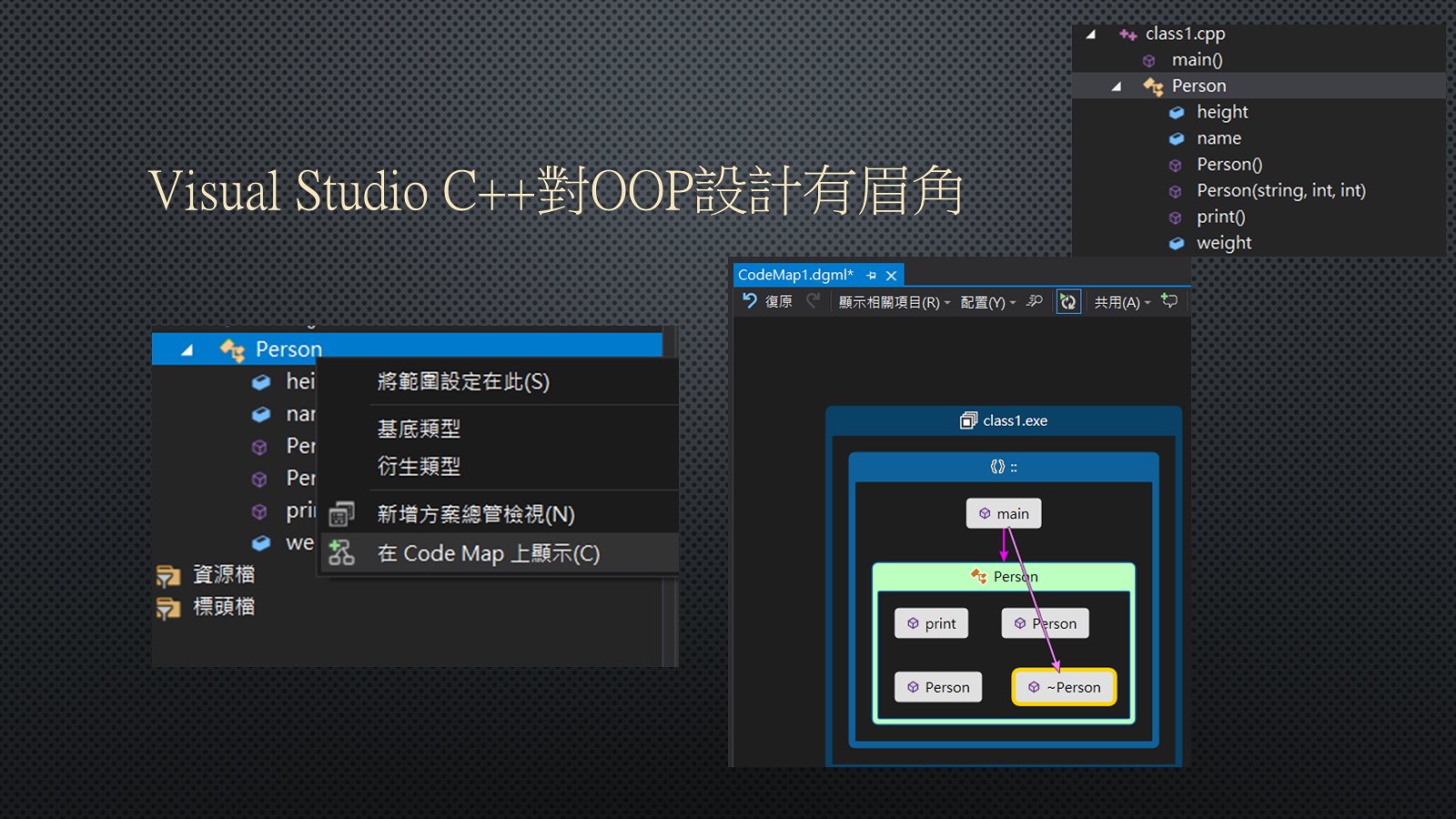Click the class1.exe group header
Image resolution: width=1456 pixels, height=819 pixels.
click(x=1004, y=420)
